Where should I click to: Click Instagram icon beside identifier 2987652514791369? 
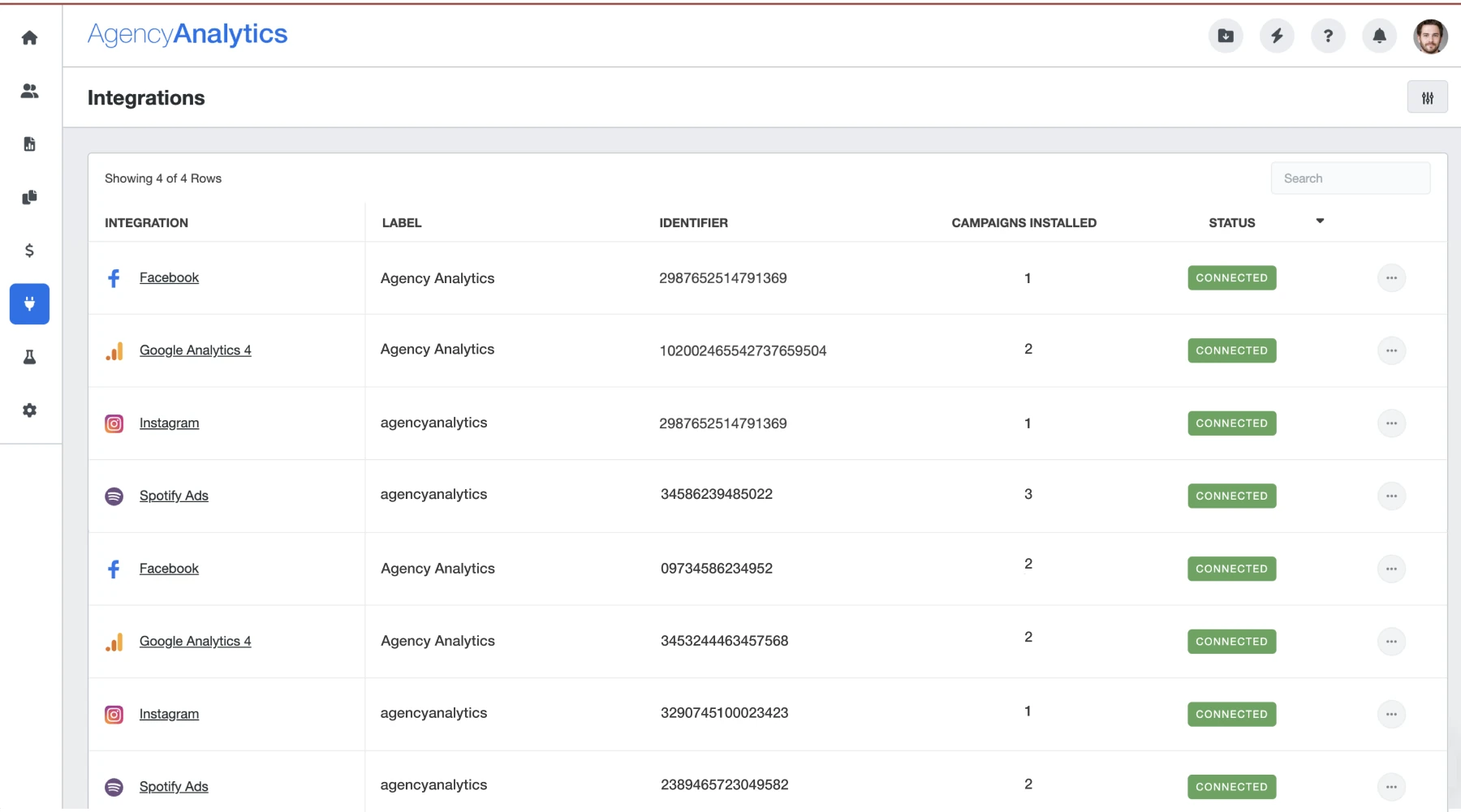click(114, 423)
